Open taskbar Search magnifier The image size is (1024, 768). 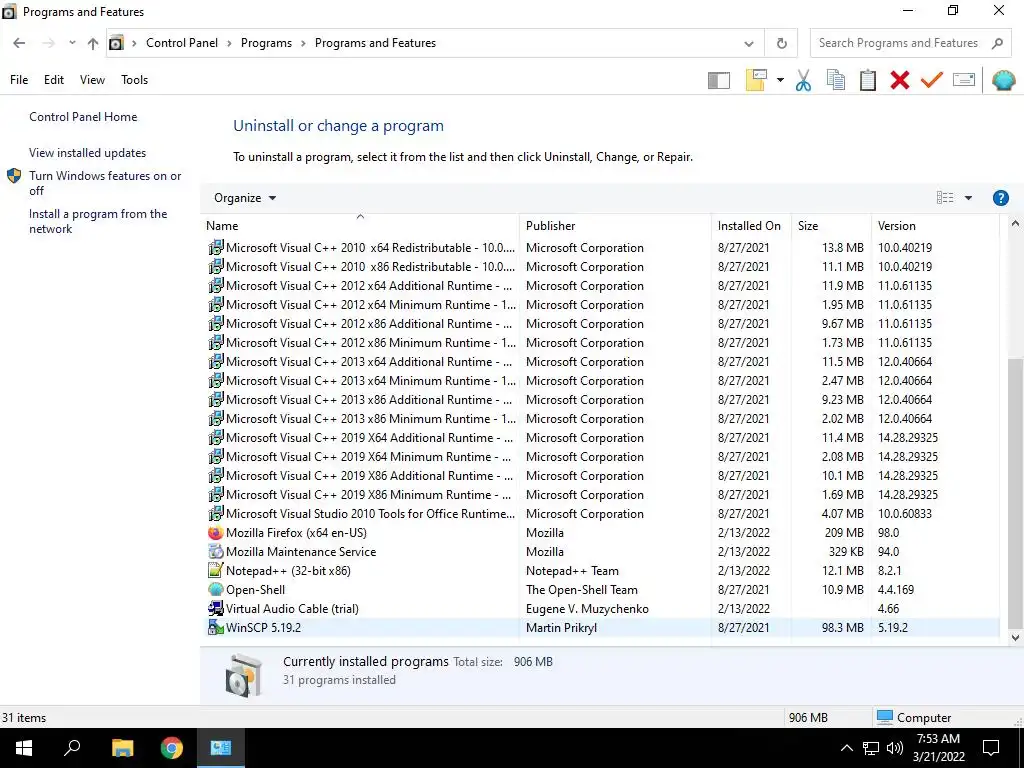point(72,748)
